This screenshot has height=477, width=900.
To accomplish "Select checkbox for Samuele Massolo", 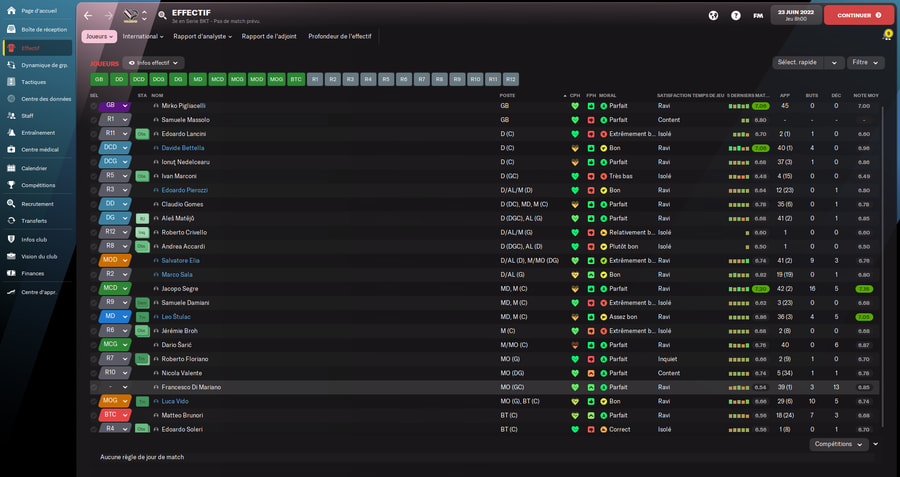I will (x=94, y=120).
